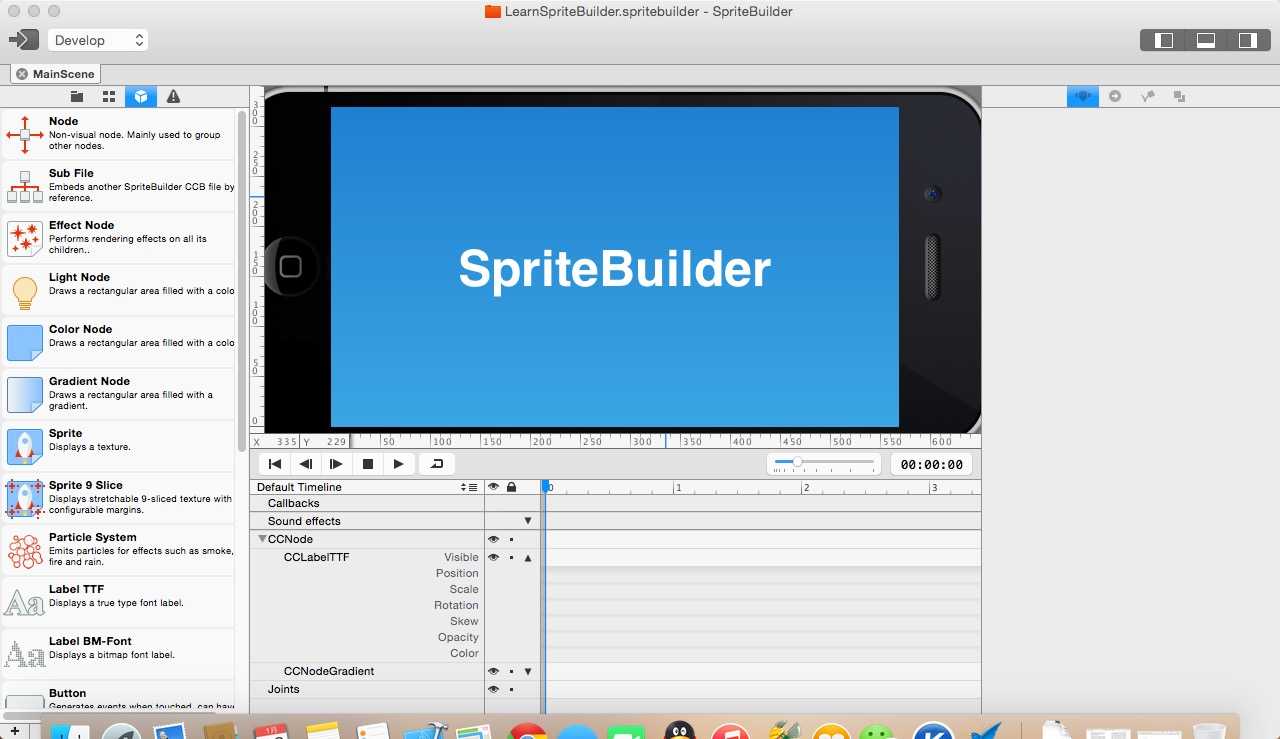This screenshot has width=1280, height=739.
Task: Stop timeline playback
Action: 367,464
